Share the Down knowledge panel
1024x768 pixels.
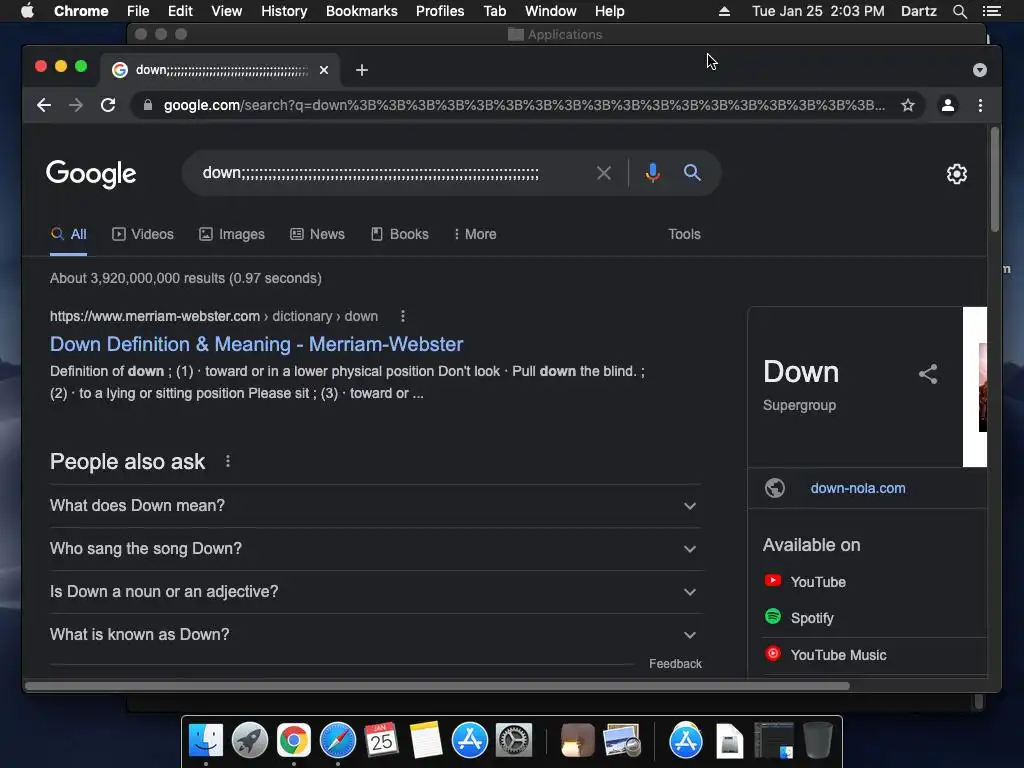[928, 374]
